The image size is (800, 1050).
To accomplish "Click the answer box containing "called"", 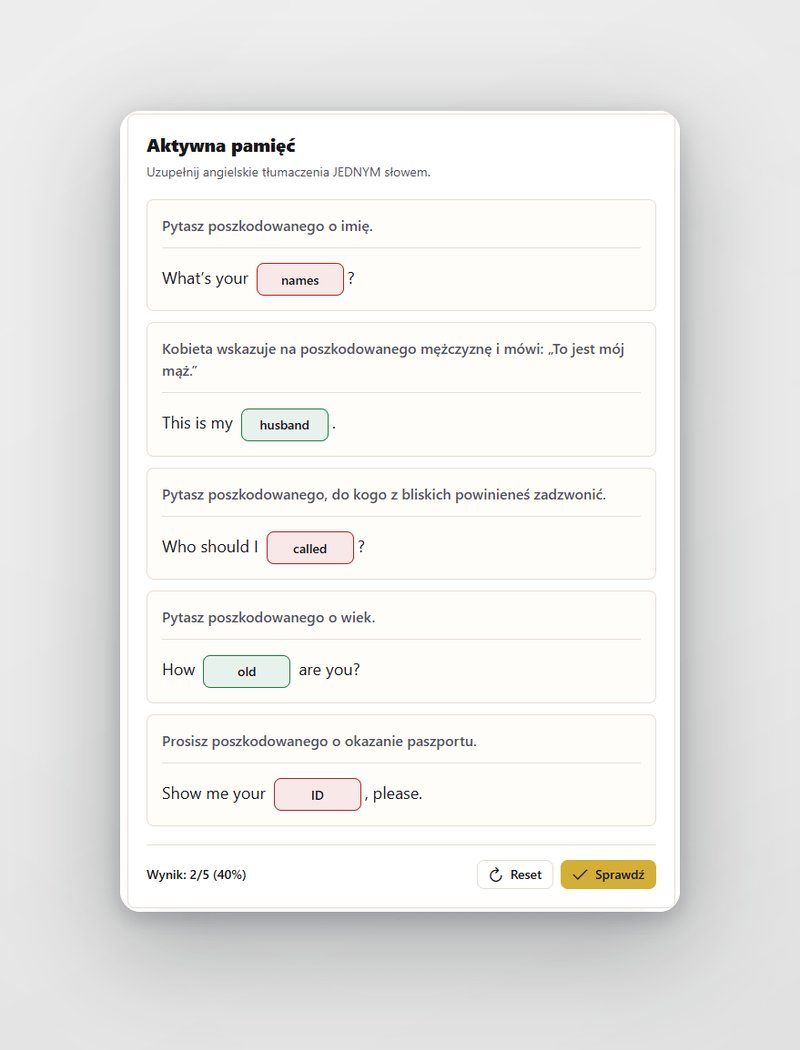I will click(x=310, y=548).
